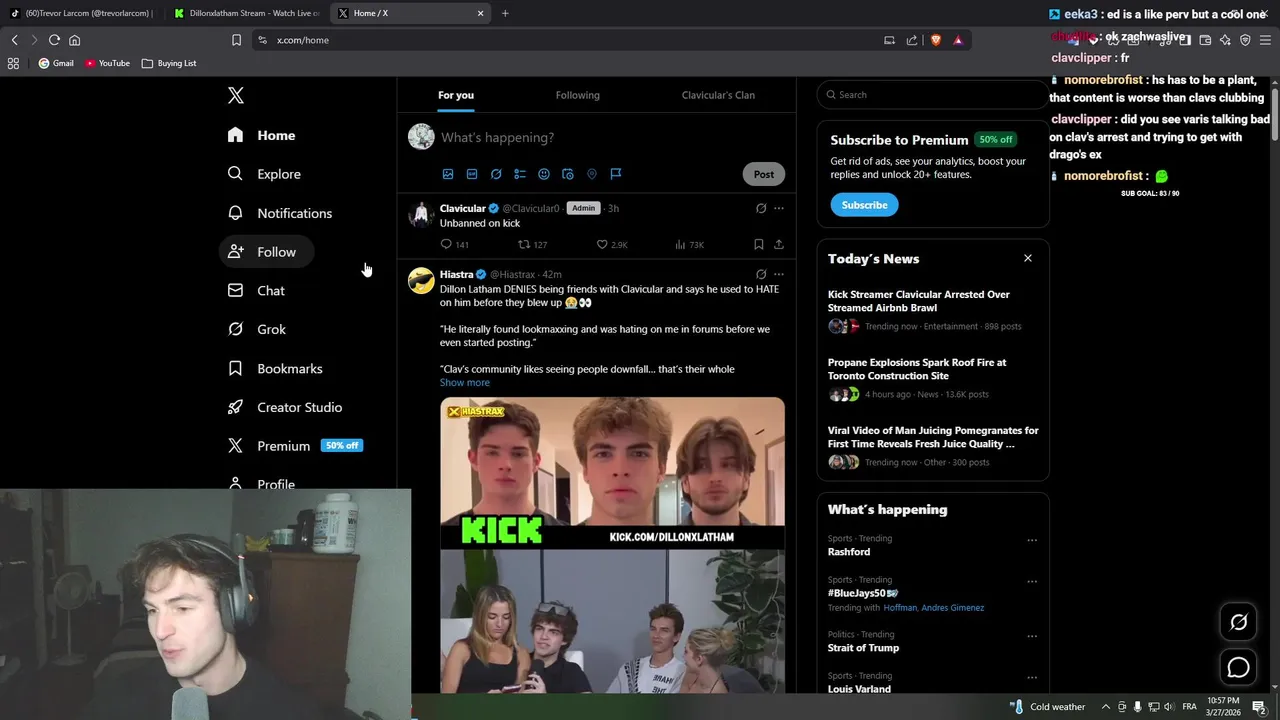Open Explore in the sidebar

265,174
